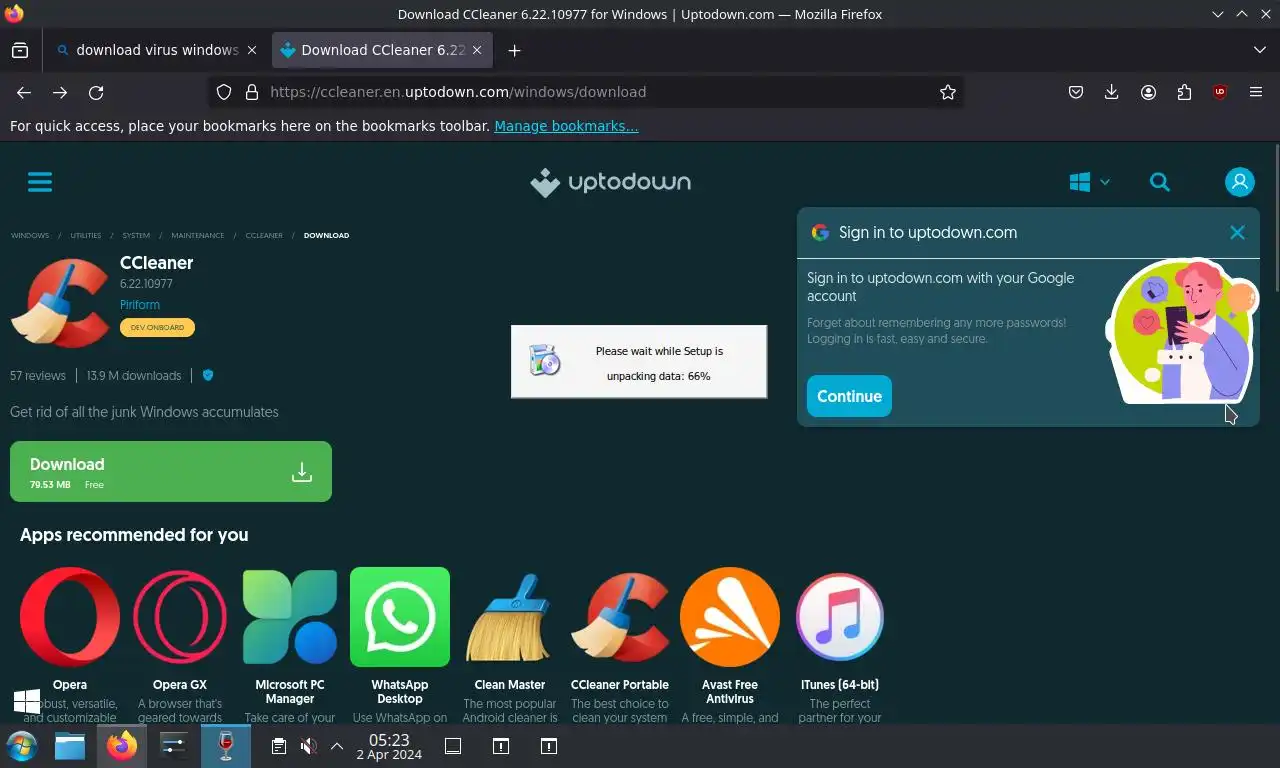This screenshot has width=1280, height=768.
Task: Open the Firefox downloads panel
Action: [x=1112, y=92]
